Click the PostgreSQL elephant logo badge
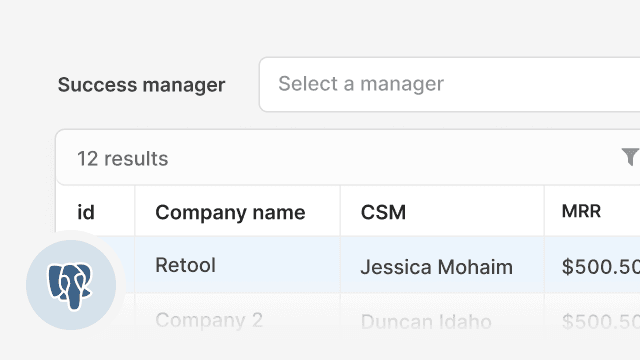640x360 pixels. coord(71,285)
